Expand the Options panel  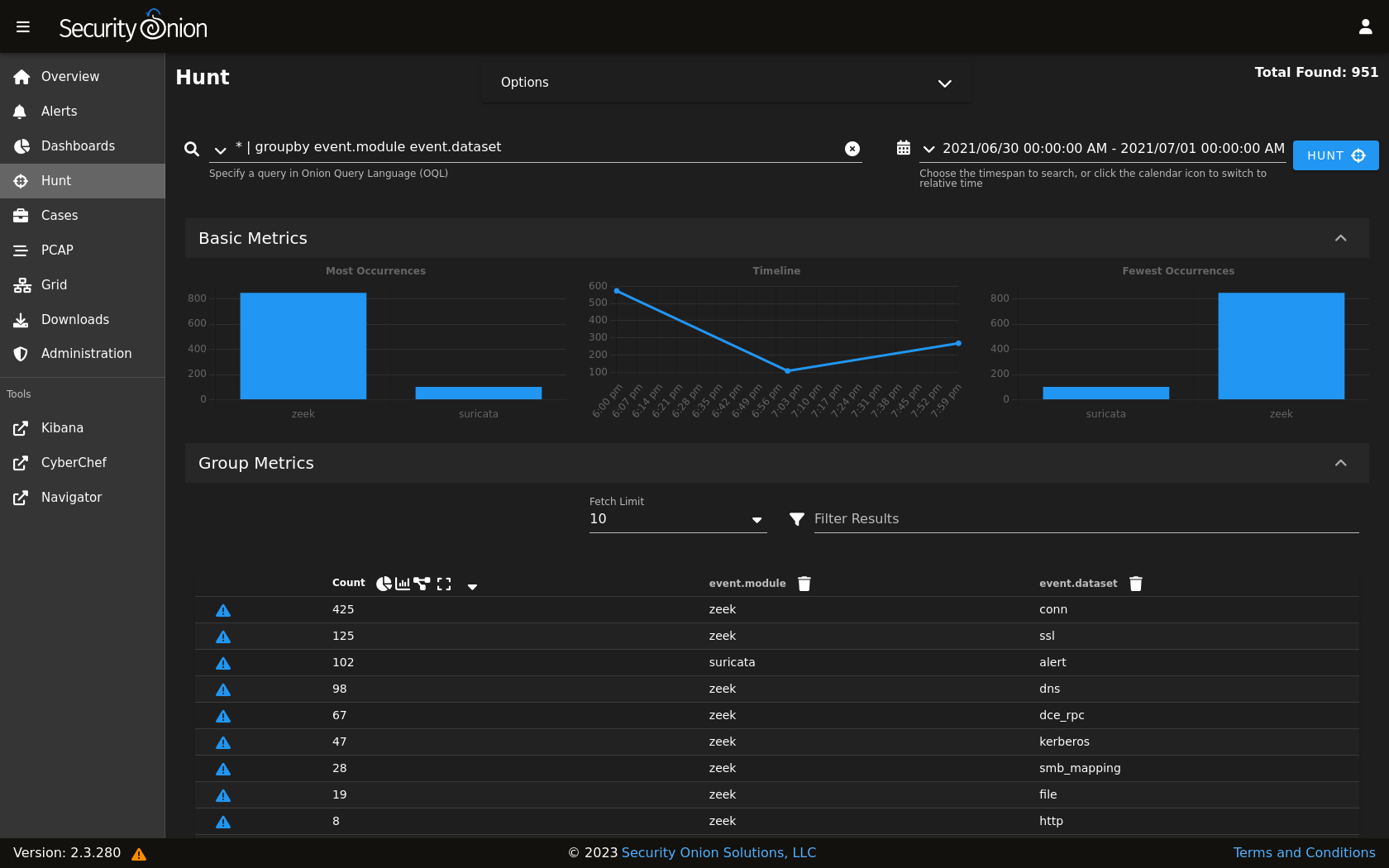(x=726, y=83)
